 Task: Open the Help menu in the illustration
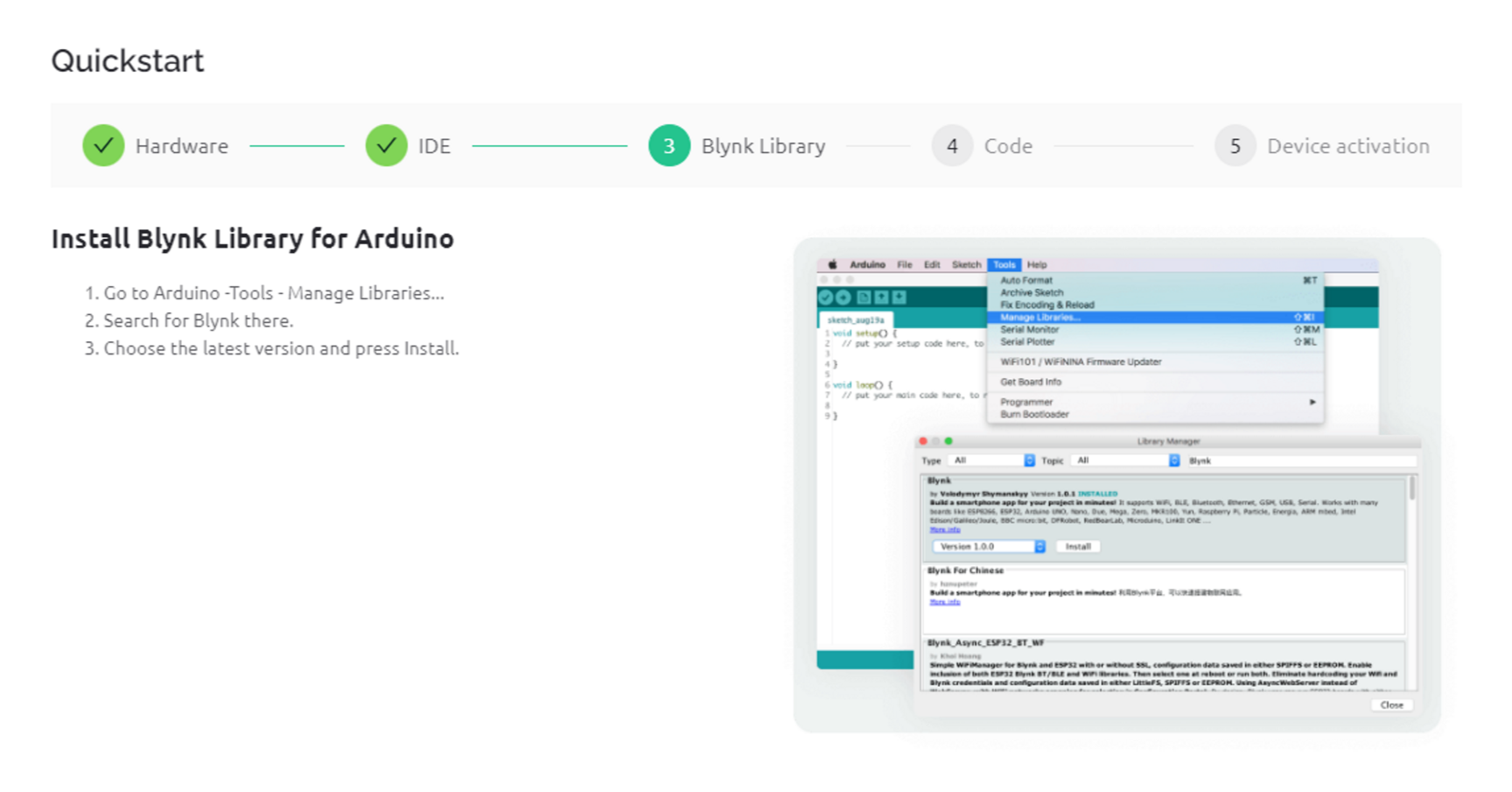pyautogui.click(x=1037, y=264)
